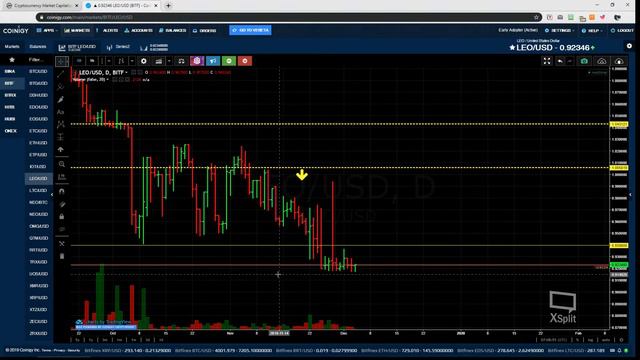The image size is (640, 360).
Task: Select the BINA exchange in sidebar
Action: coord(10,71)
